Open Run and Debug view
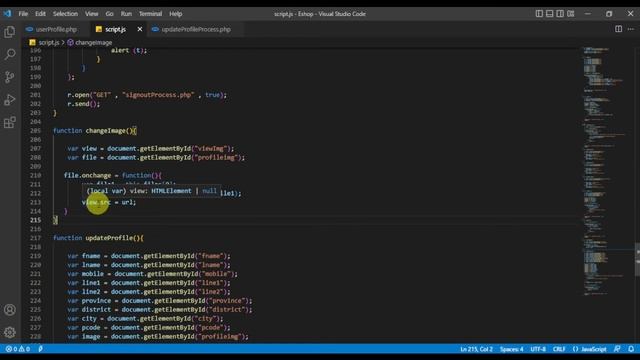 pyautogui.click(x=10, y=100)
